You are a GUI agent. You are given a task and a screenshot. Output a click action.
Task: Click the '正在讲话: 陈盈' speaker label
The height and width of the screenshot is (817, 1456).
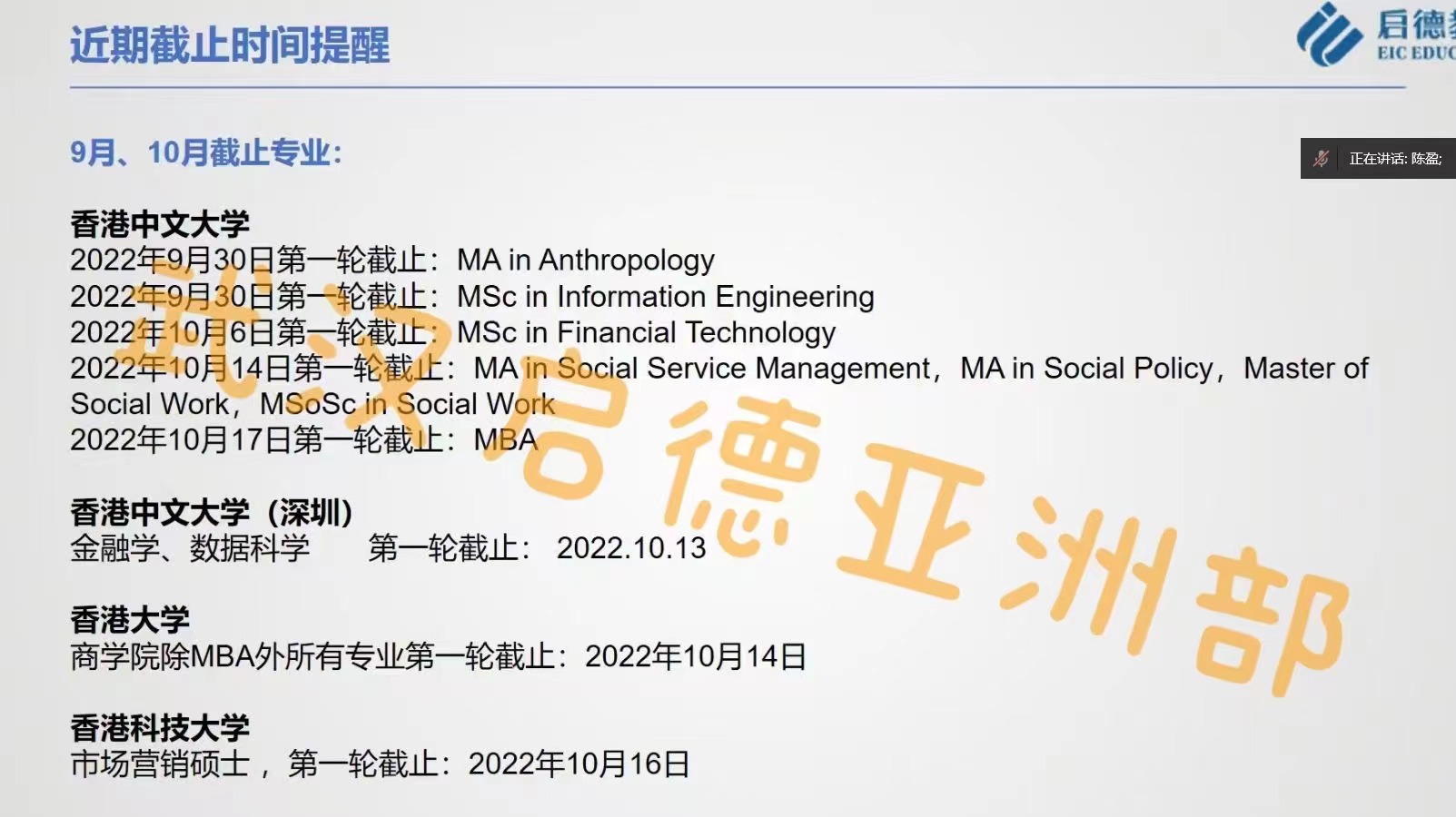point(1395,159)
